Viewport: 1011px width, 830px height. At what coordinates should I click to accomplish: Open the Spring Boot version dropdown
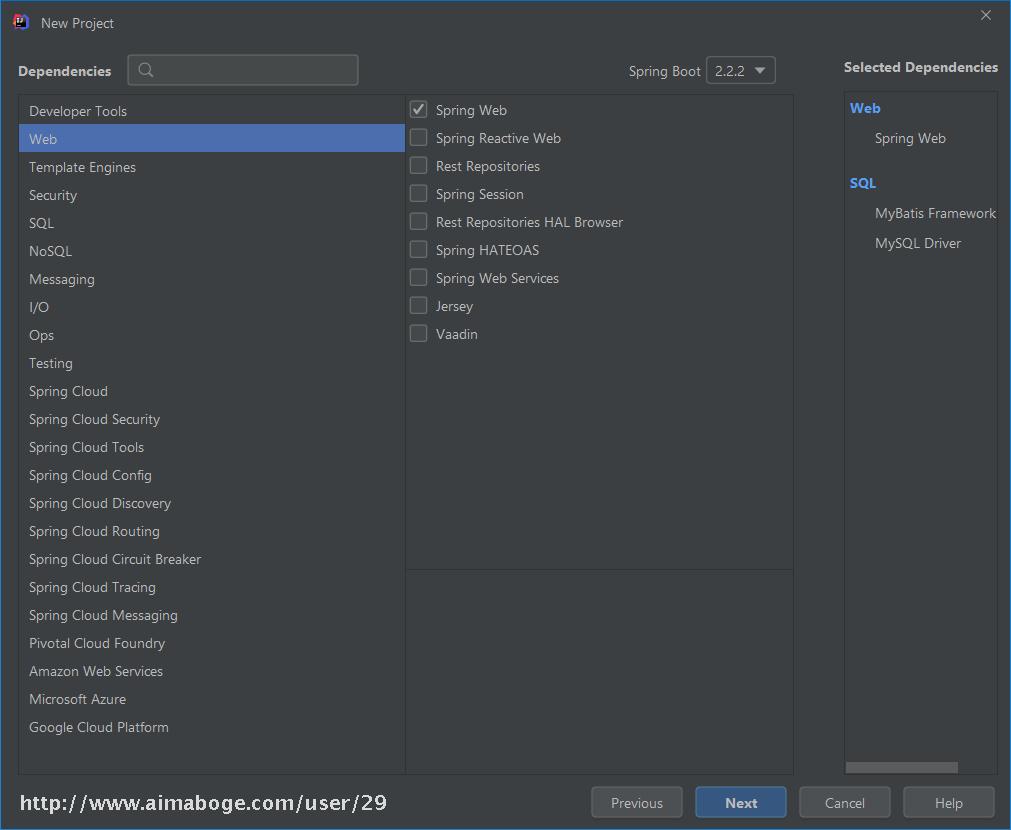coord(741,70)
